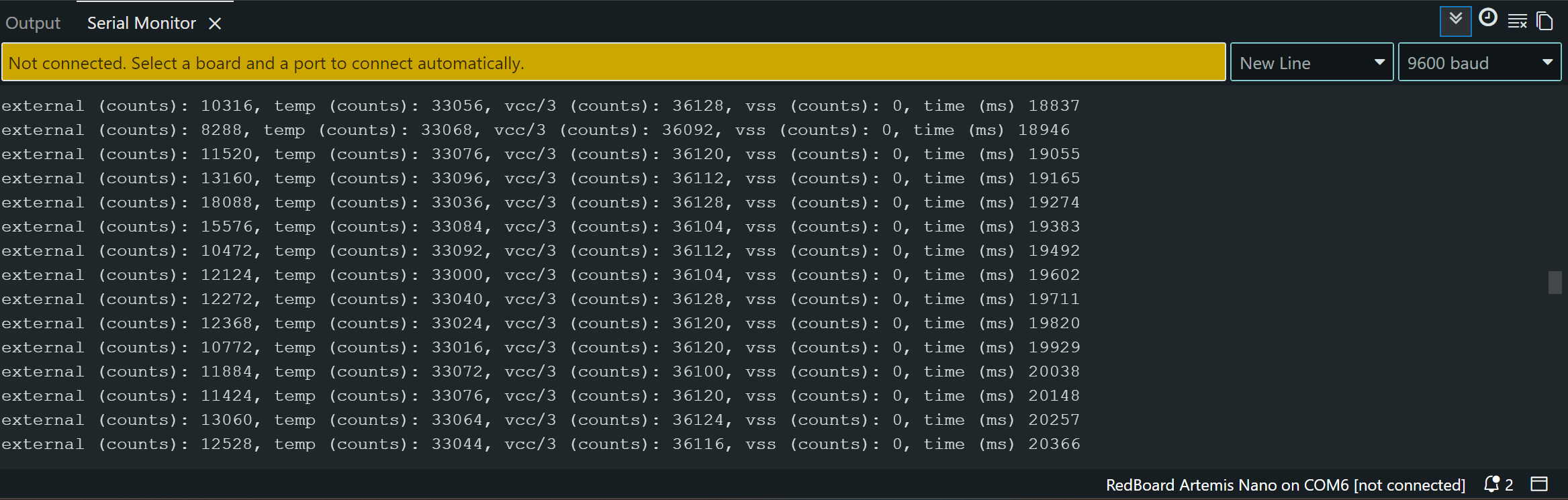Screen dimensions: 1568x500
Task: Toggle the bottom panel layout icon
Action: coord(1538,484)
